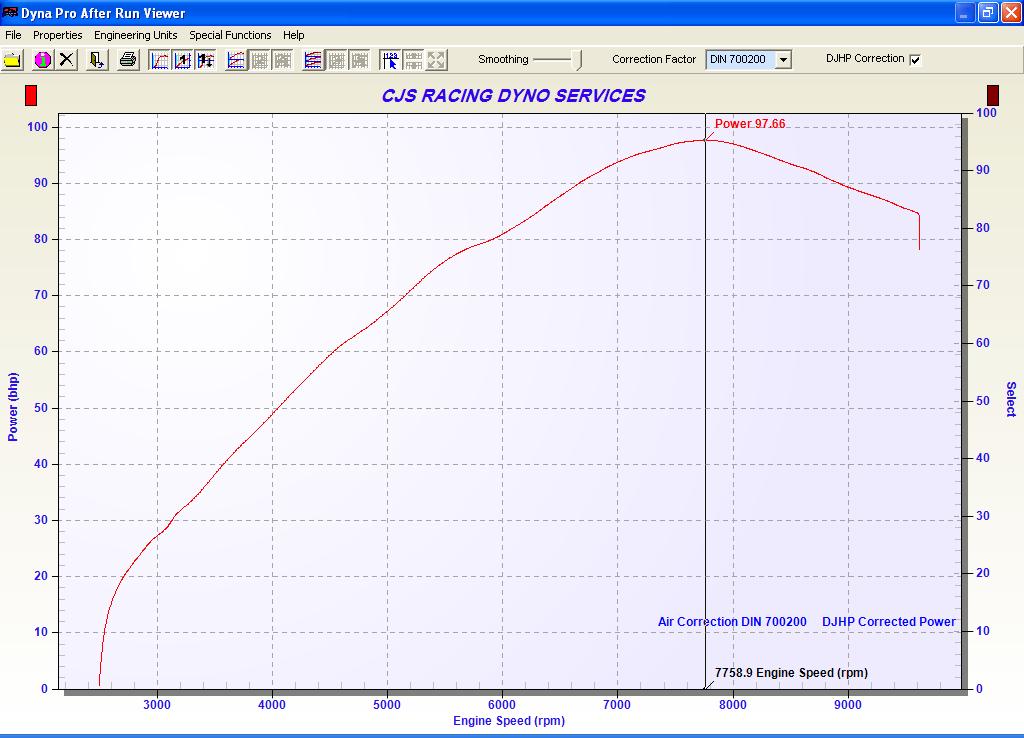
Task: Click the first grayed grid icon after striped graph
Action: tap(337, 60)
